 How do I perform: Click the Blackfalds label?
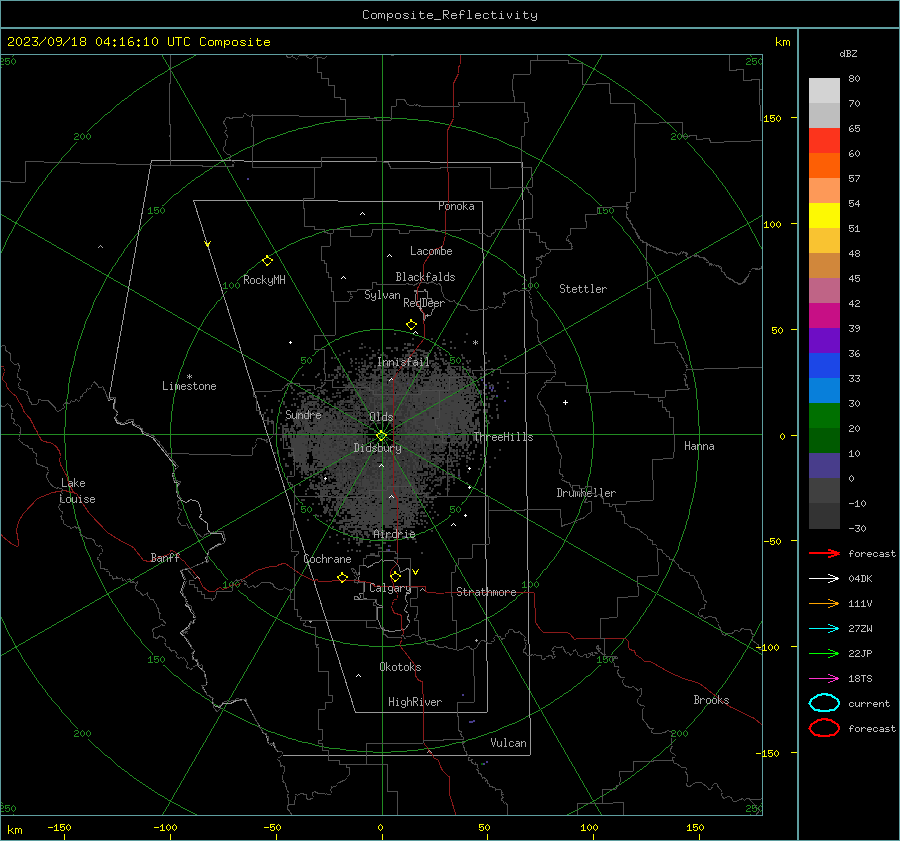[425, 277]
